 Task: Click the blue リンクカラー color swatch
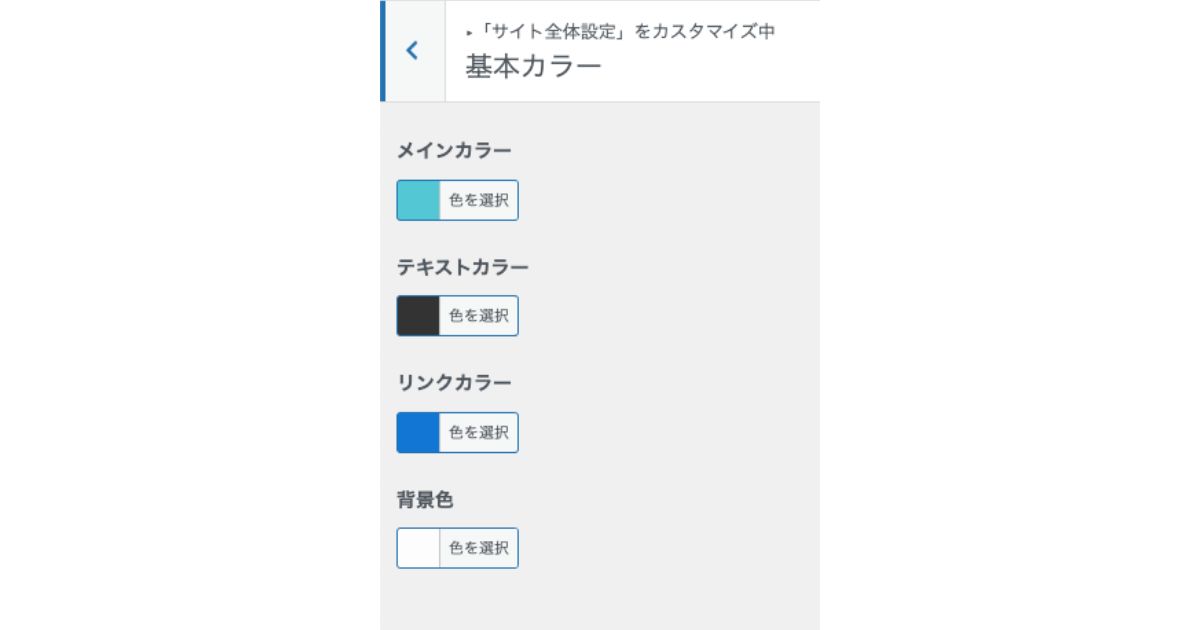[418, 432]
